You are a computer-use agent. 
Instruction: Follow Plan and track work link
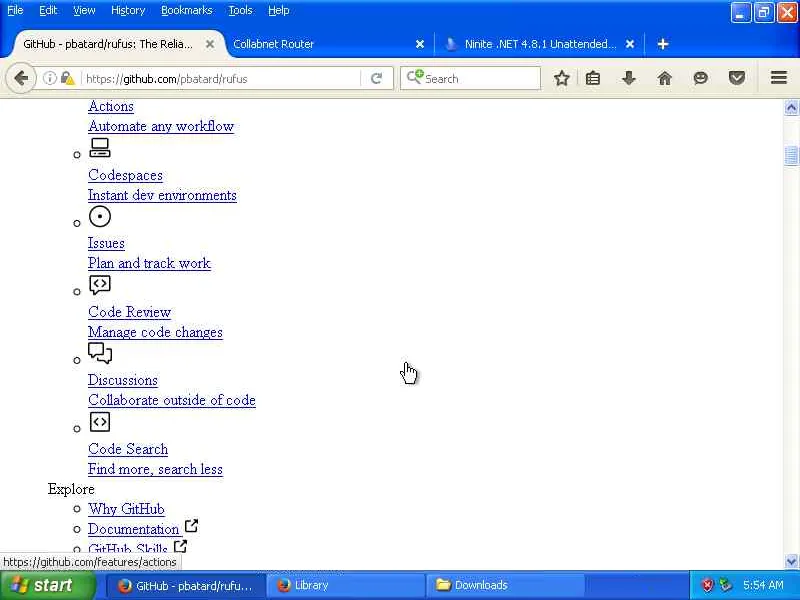click(149, 263)
